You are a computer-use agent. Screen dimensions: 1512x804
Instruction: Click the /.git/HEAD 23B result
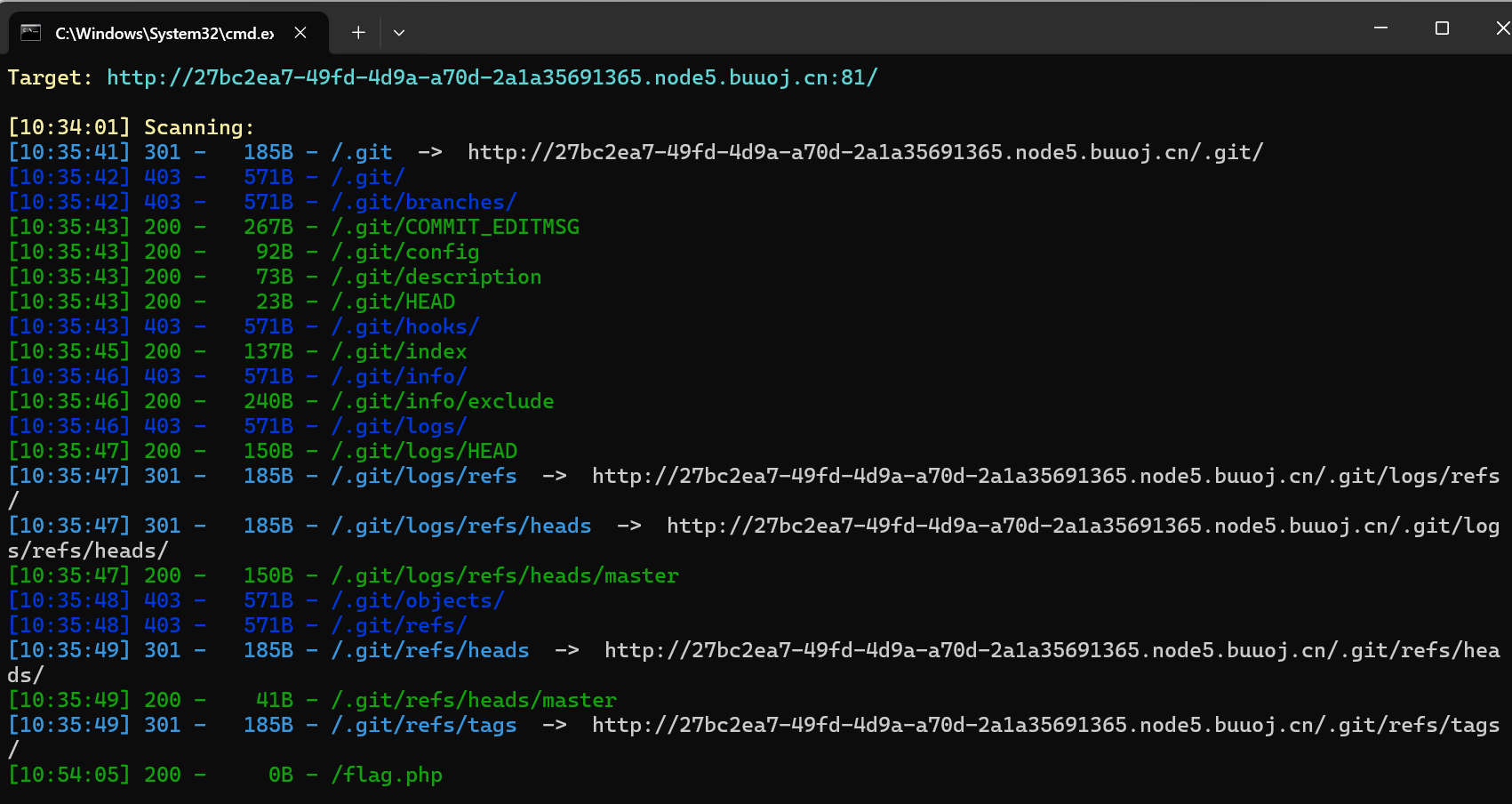[393, 302]
